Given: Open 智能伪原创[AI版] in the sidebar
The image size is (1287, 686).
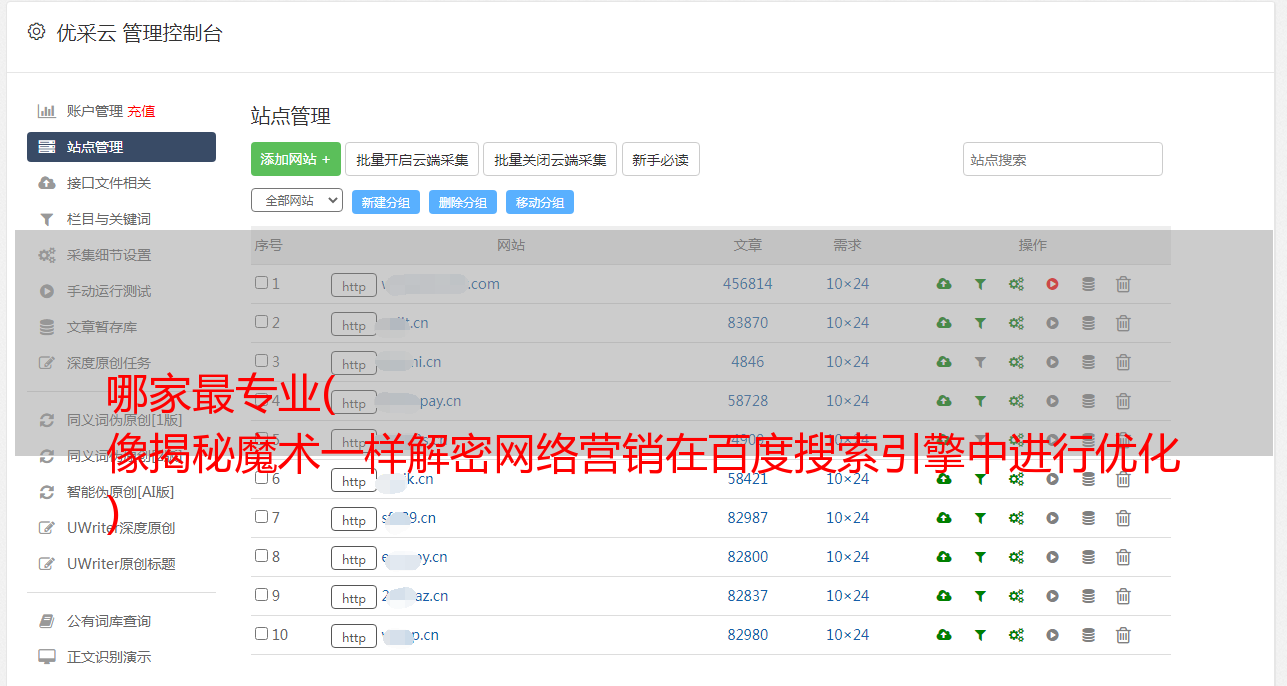Looking at the screenshot, I should [121, 492].
